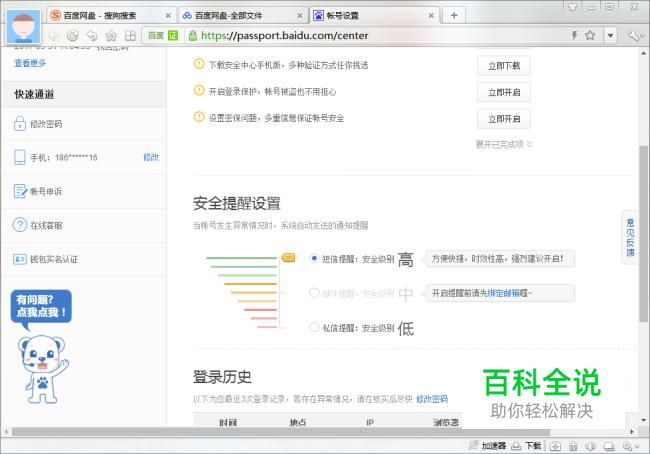Close the 百度网盘-全部文件 tab

pos(300,16)
